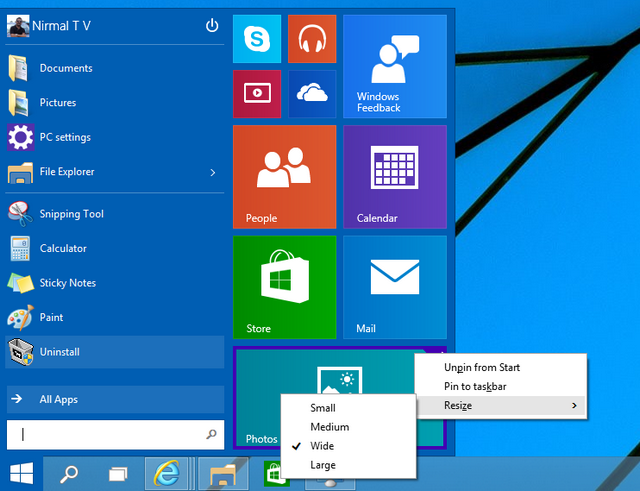Open Internet Explorer on taskbar

point(167,473)
